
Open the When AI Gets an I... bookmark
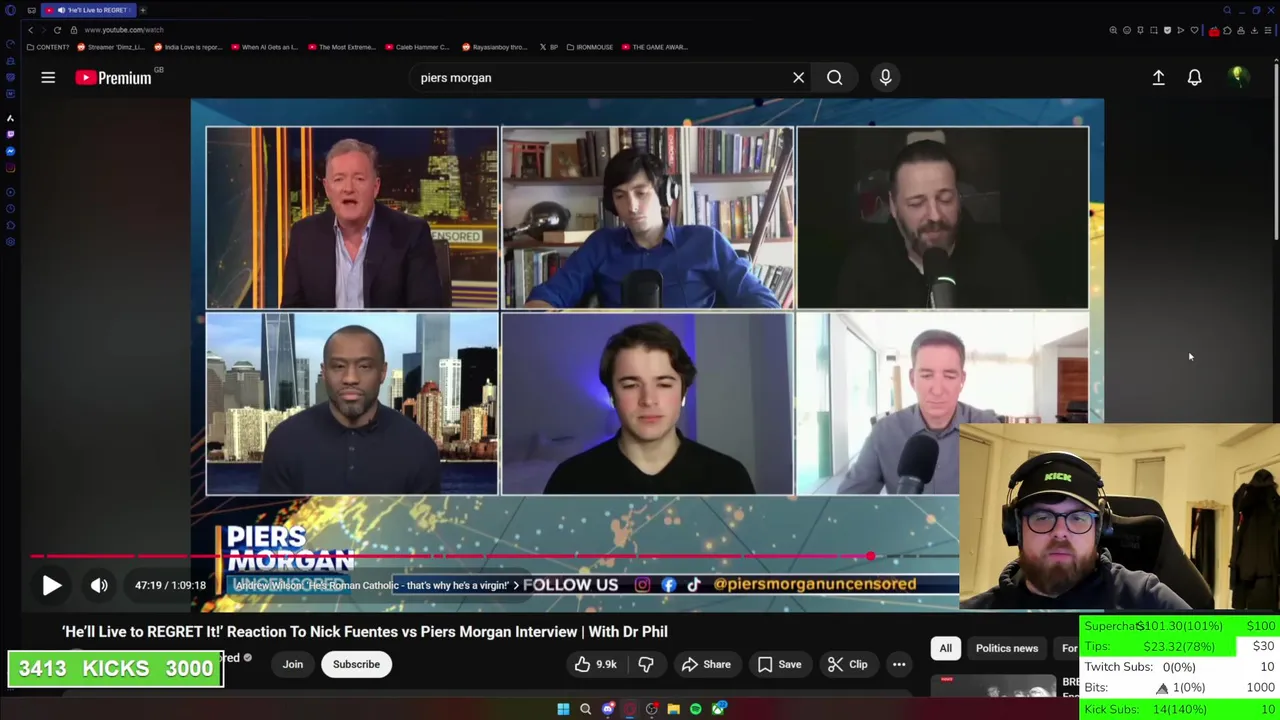click(264, 47)
